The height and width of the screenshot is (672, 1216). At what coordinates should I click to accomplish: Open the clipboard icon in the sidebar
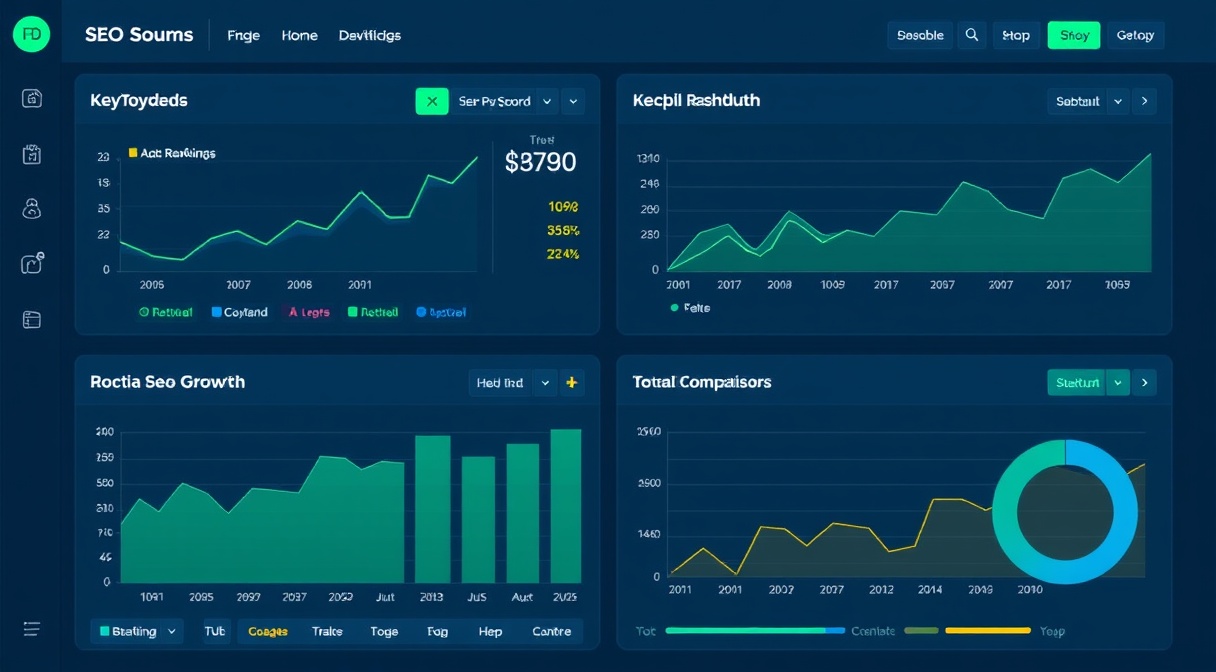(31, 154)
